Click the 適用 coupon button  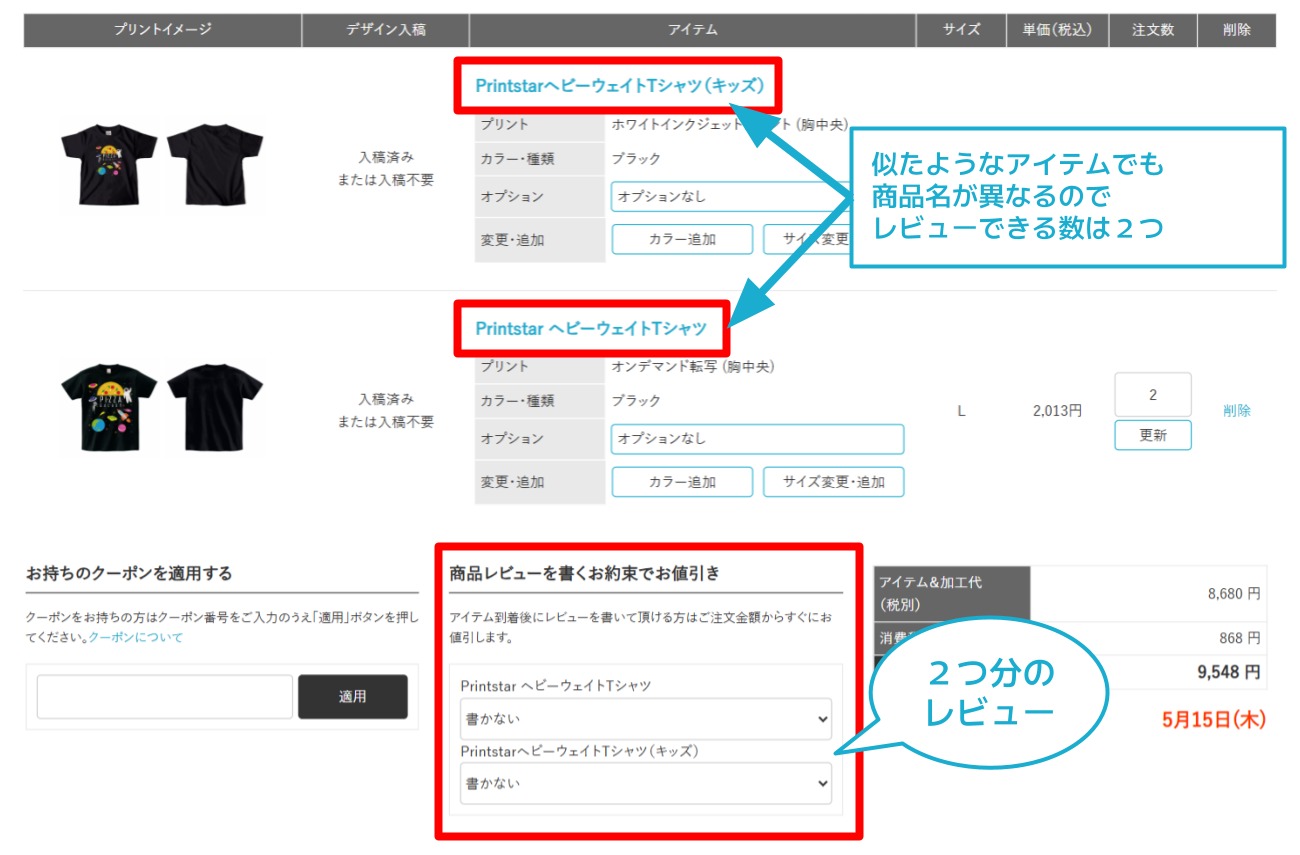[353, 697]
